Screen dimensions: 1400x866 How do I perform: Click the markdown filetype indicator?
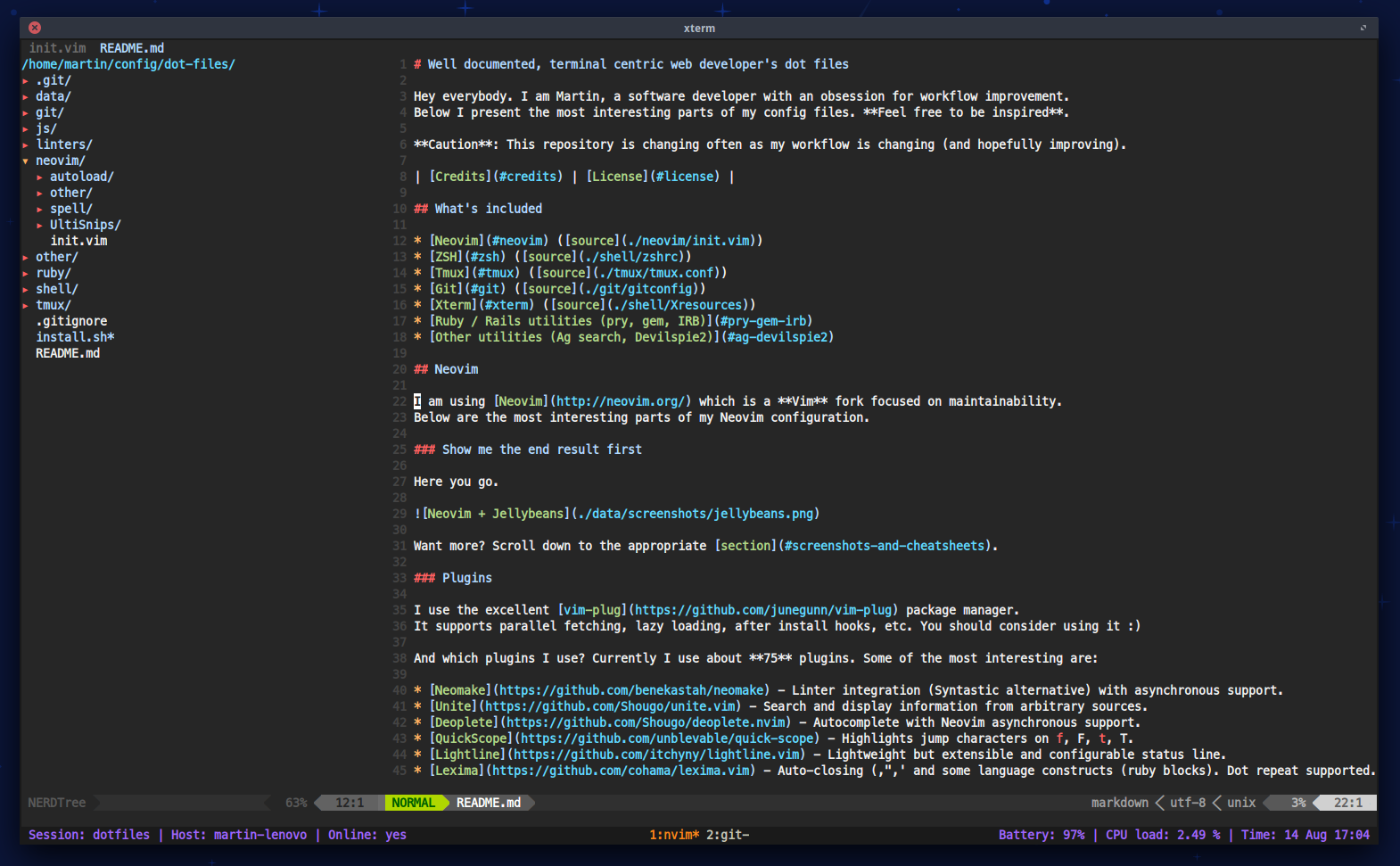[1120, 803]
